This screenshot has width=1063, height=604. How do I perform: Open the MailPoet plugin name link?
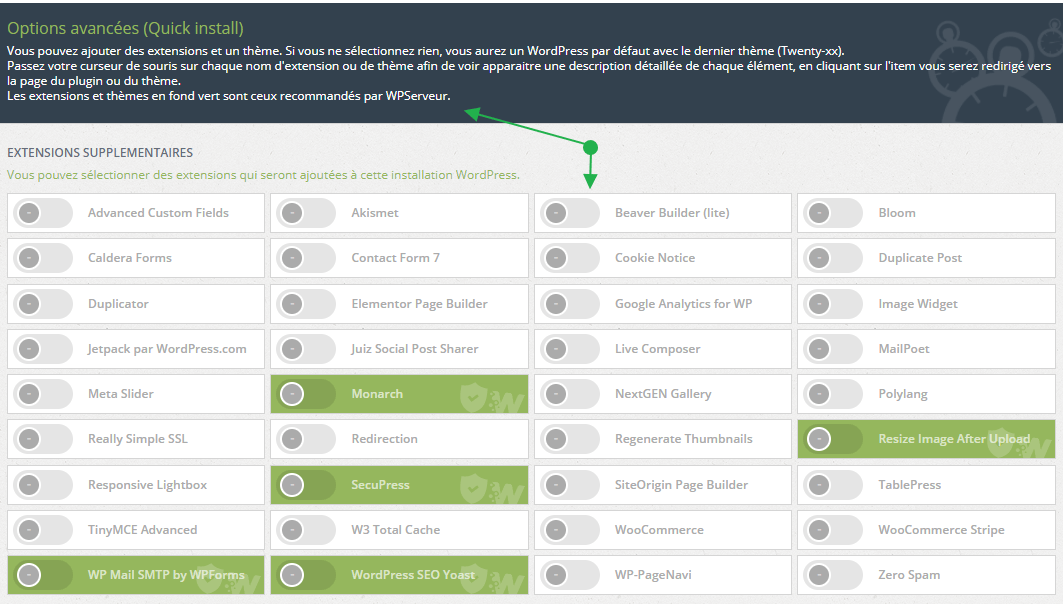click(x=904, y=349)
